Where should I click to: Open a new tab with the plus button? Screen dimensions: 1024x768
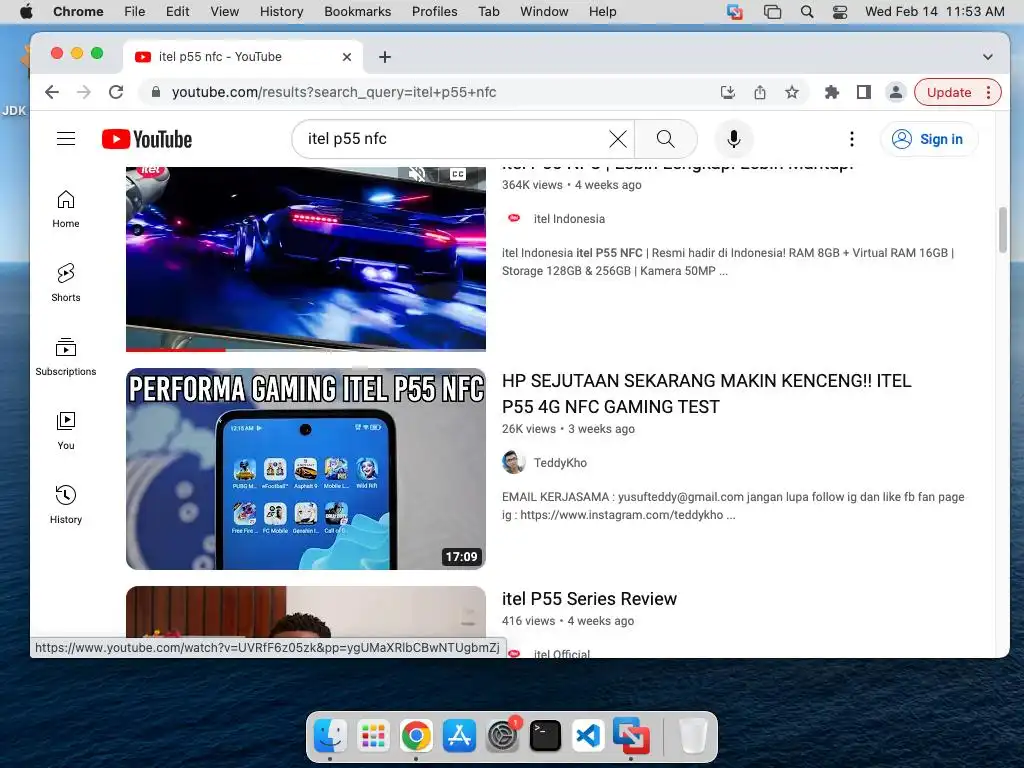point(385,57)
